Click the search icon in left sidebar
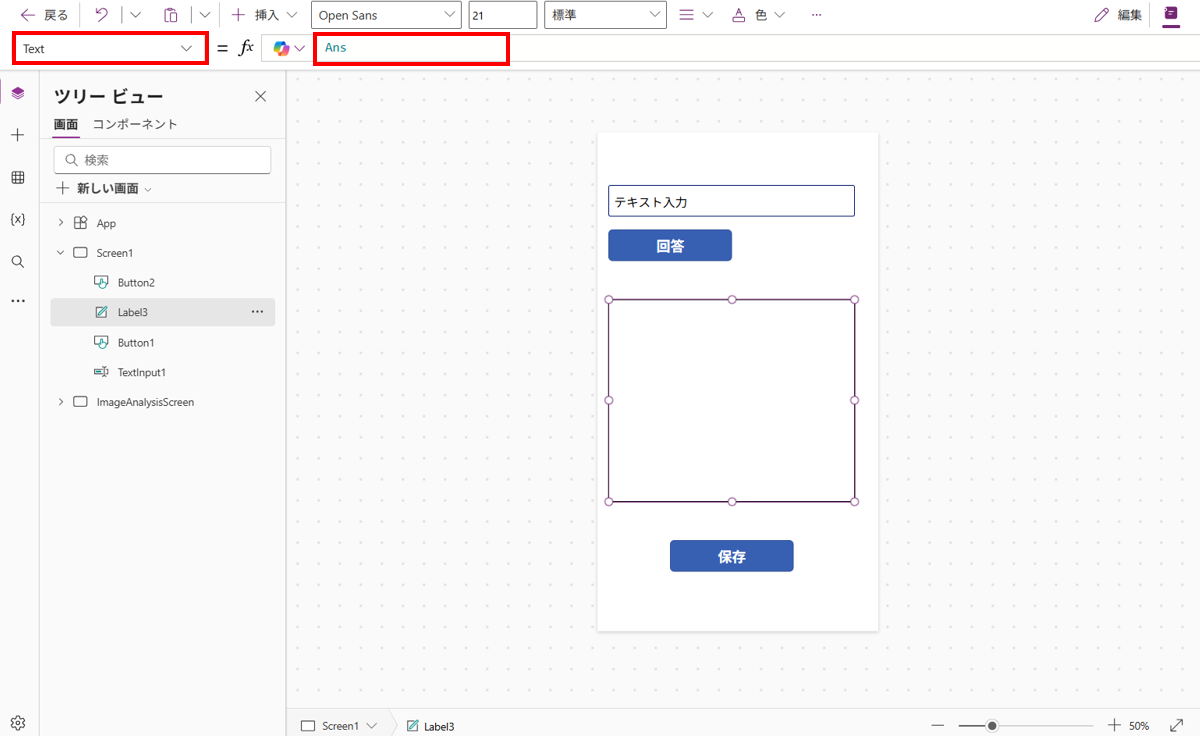 18,261
